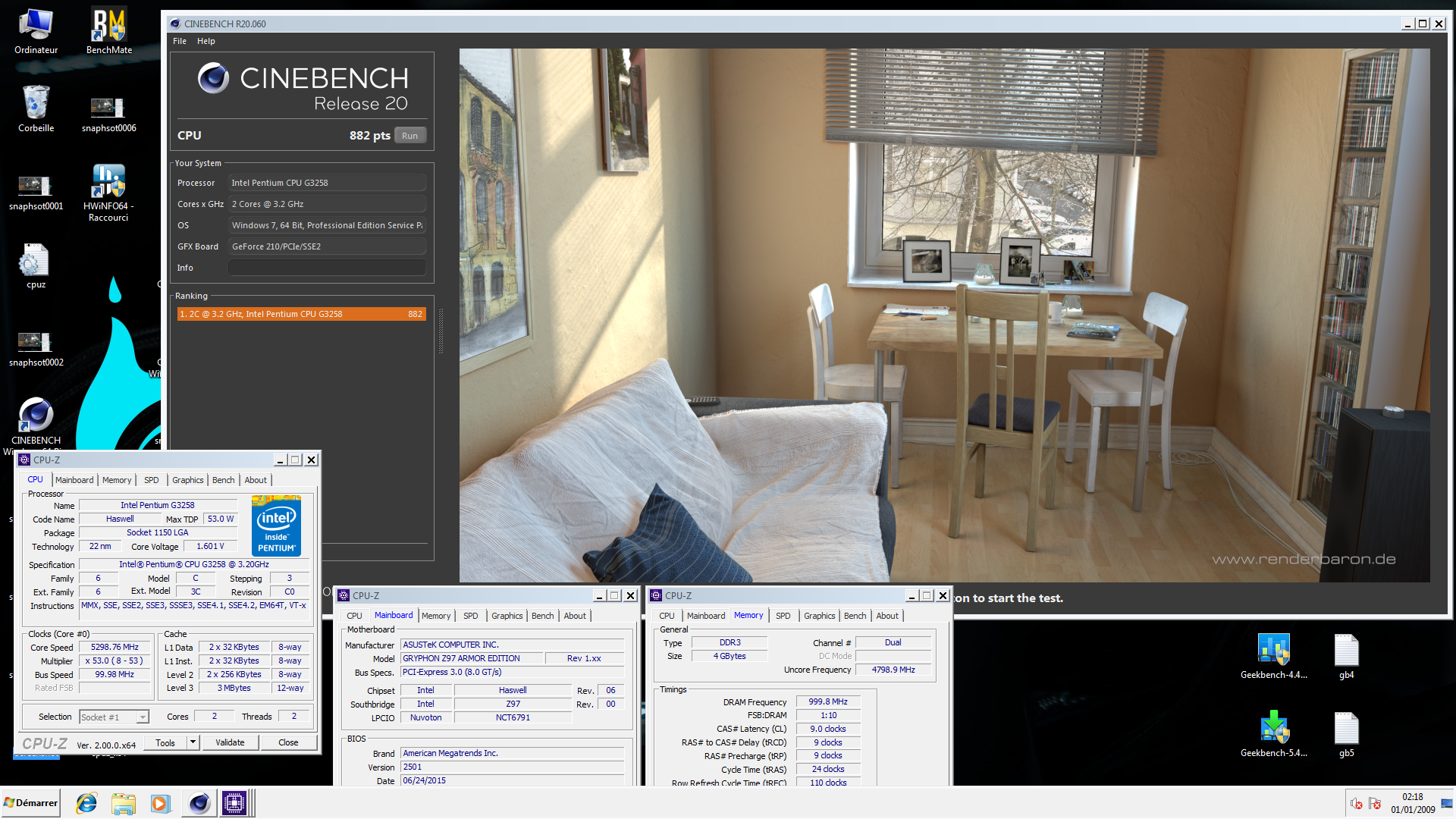Click the CPU-Z icon in Mainboard window title

[x=344, y=596]
